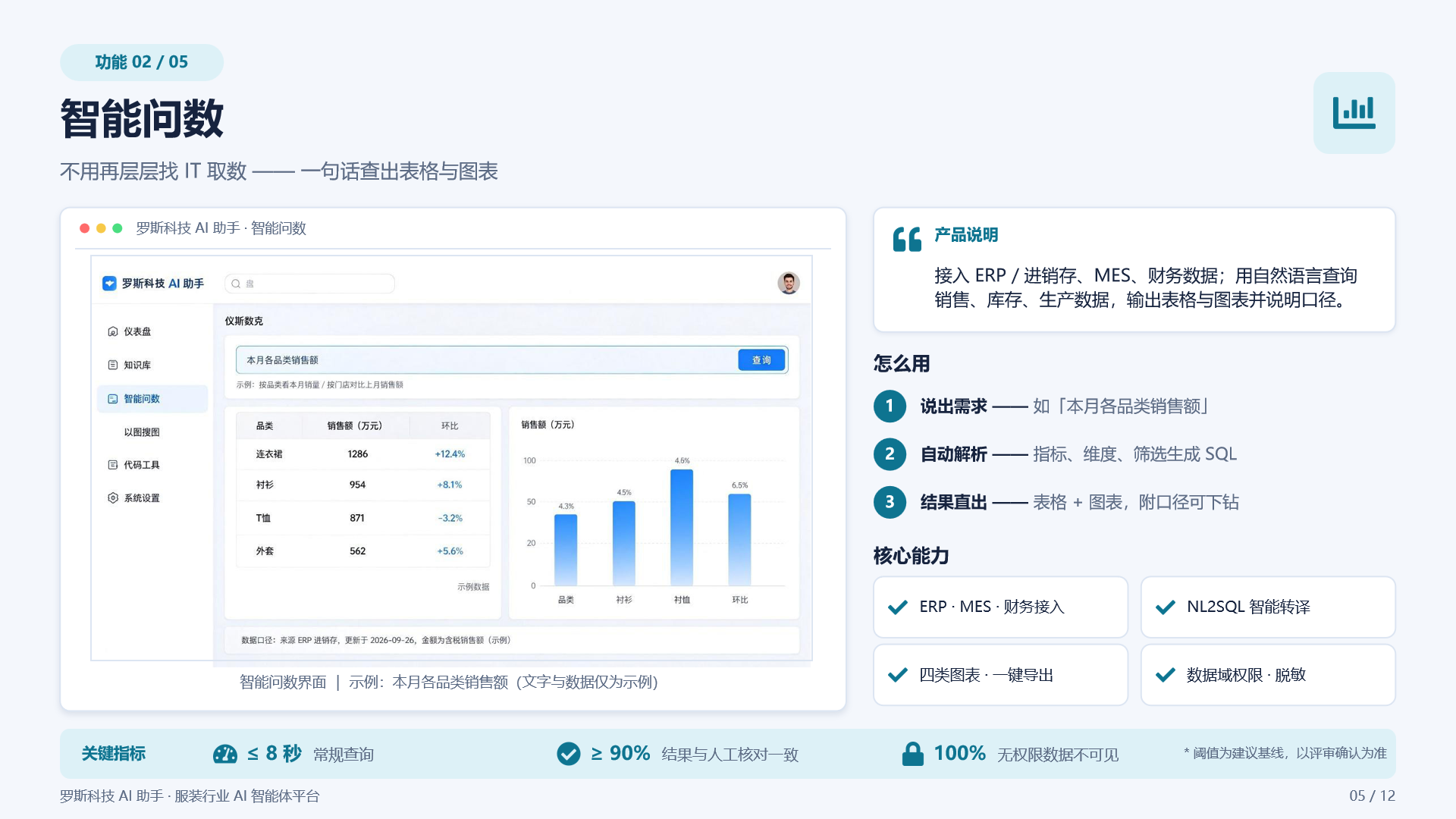The width and height of the screenshot is (1456, 819).
Task: Click the 智能问数 sidebar icon
Action: (x=113, y=399)
